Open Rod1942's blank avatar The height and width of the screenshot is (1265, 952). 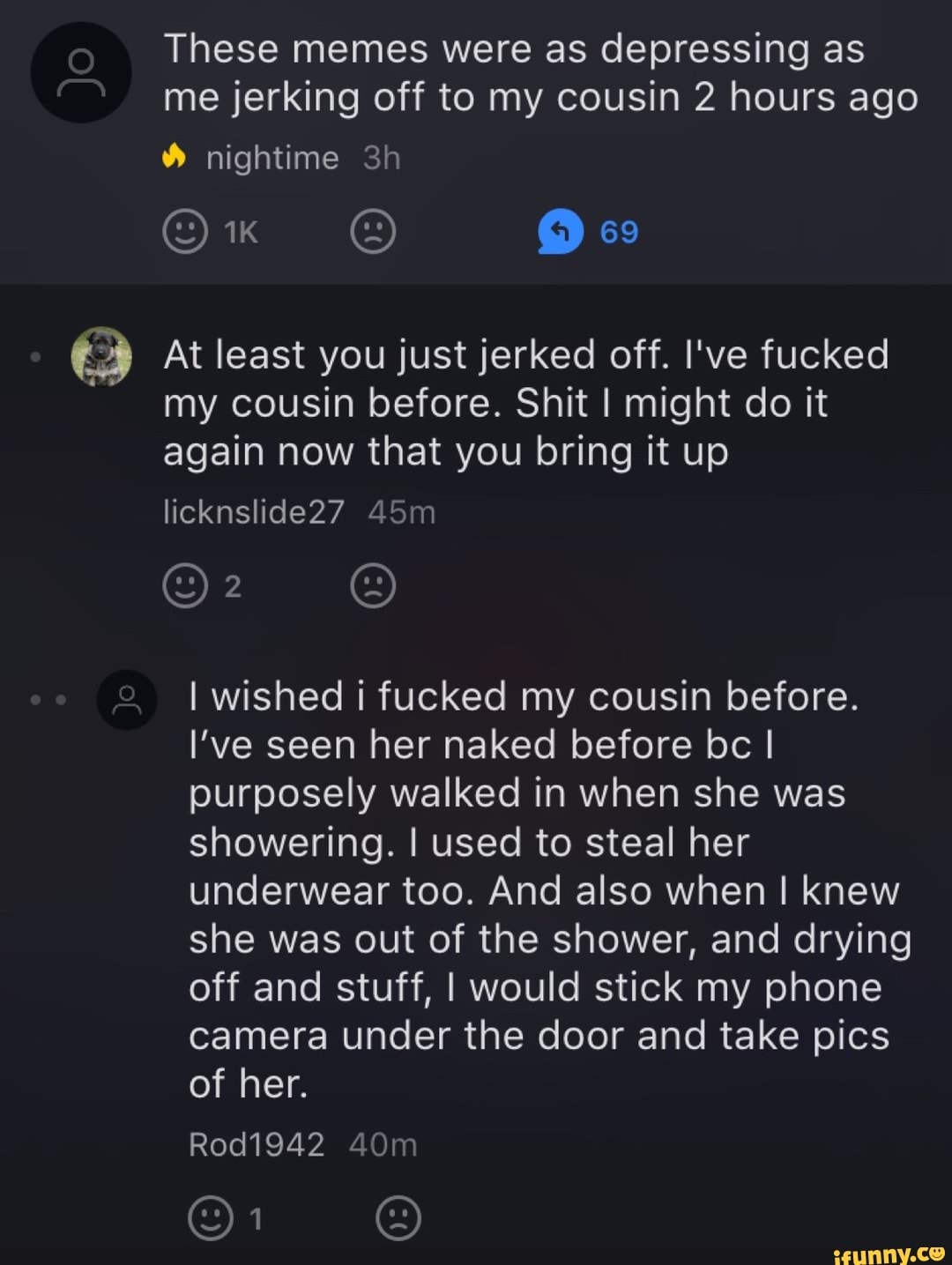click(x=127, y=699)
